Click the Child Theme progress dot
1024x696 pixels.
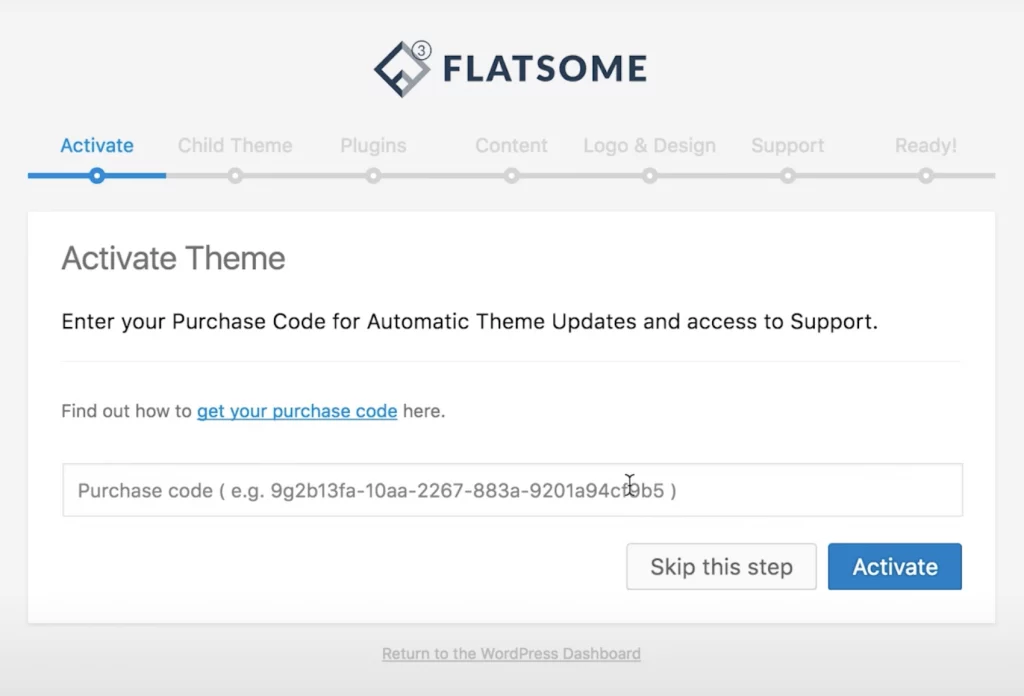click(x=235, y=176)
